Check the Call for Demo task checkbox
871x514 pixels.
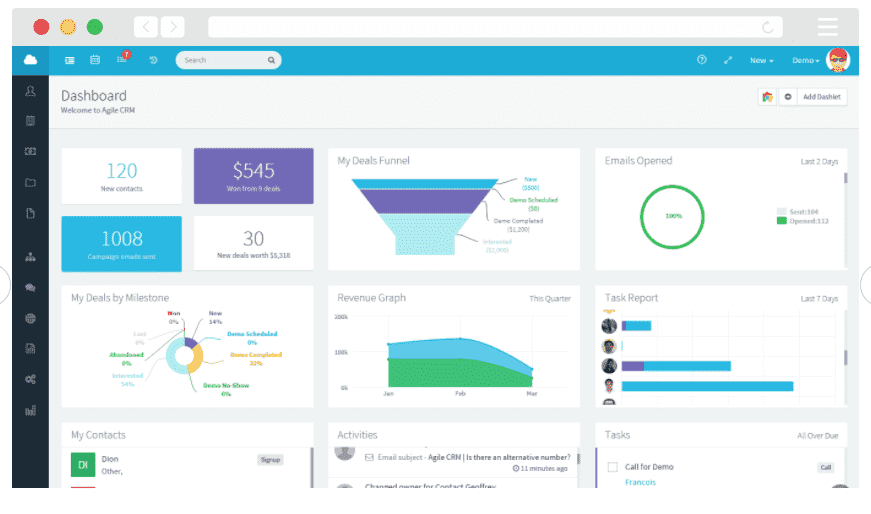(612, 467)
